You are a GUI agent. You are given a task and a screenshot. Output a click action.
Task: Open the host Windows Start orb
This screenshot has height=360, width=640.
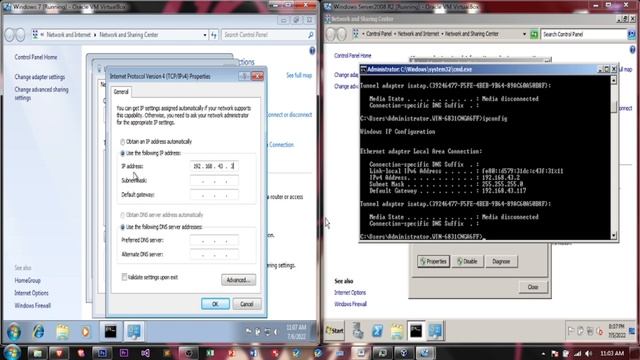[x=12, y=353]
